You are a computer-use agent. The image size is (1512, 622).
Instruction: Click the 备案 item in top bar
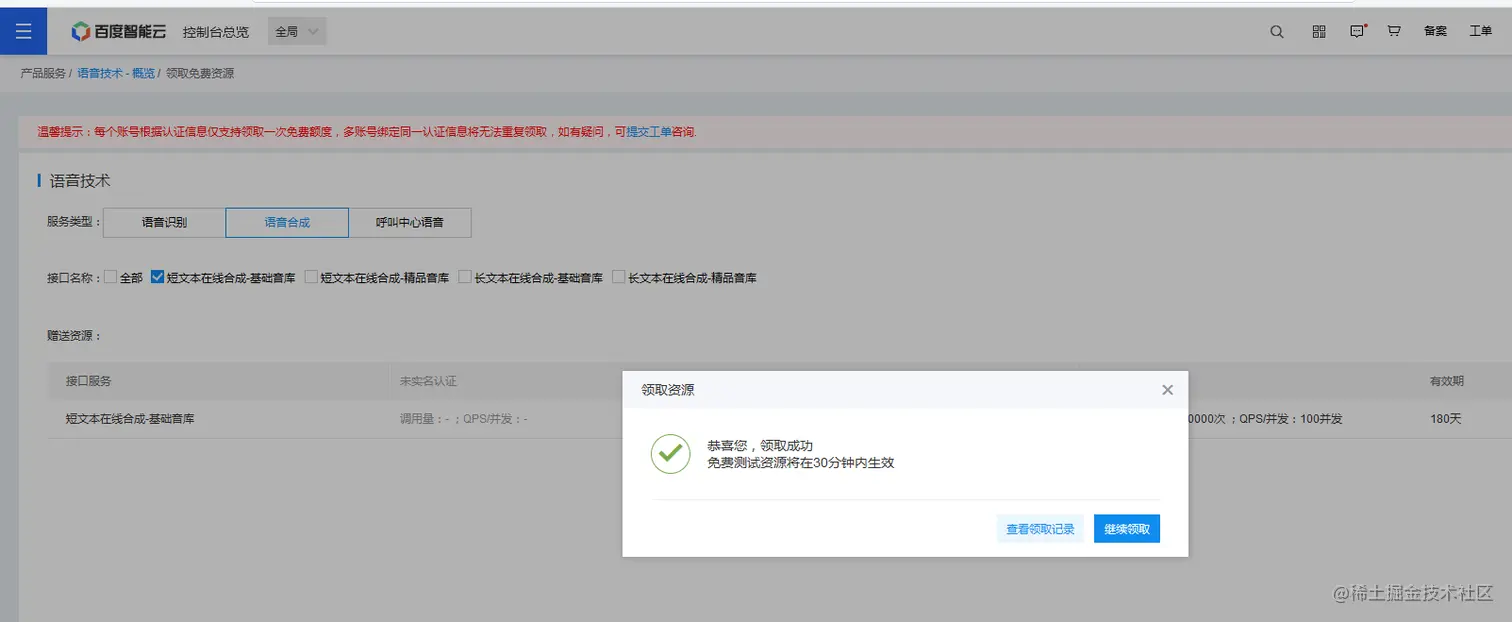click(x=1434, y=31)
